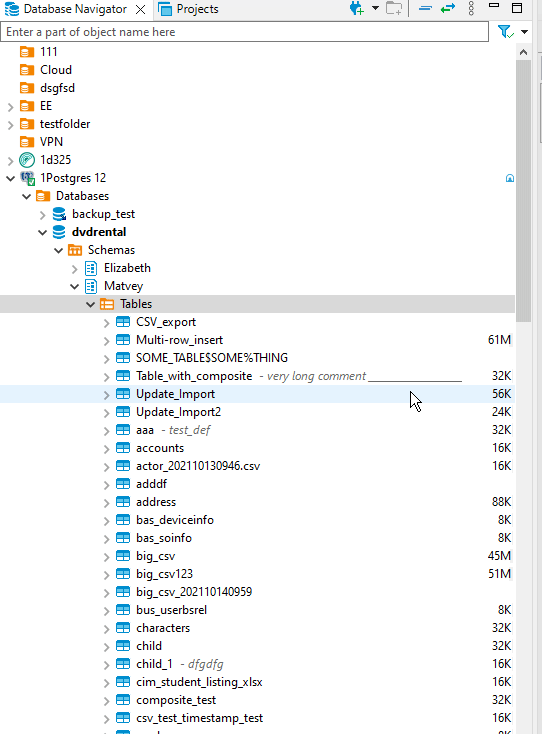Click the Multi-row_insert table icon
This screenshot has height=734, width=542.
click(123, 340)
